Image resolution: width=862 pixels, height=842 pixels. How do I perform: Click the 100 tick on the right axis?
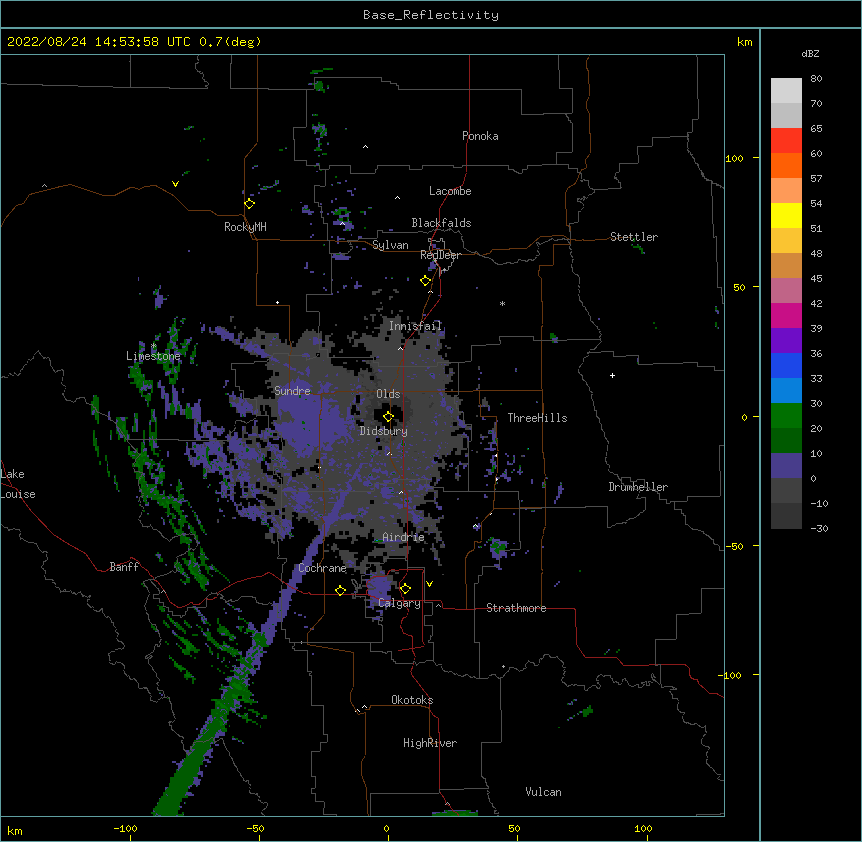pyautogui.click(x=734, y=158)
